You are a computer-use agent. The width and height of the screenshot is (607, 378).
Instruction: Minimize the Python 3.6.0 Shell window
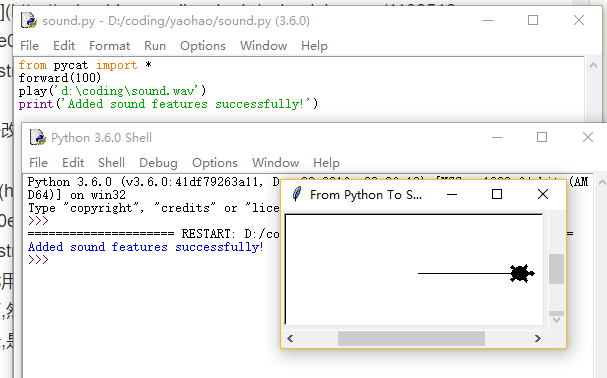click(497, 137)
